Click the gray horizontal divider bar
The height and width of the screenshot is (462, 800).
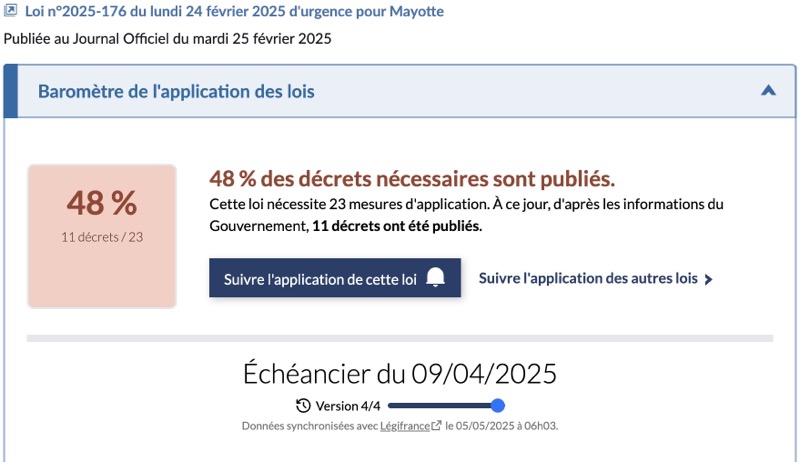coord(399,339)
